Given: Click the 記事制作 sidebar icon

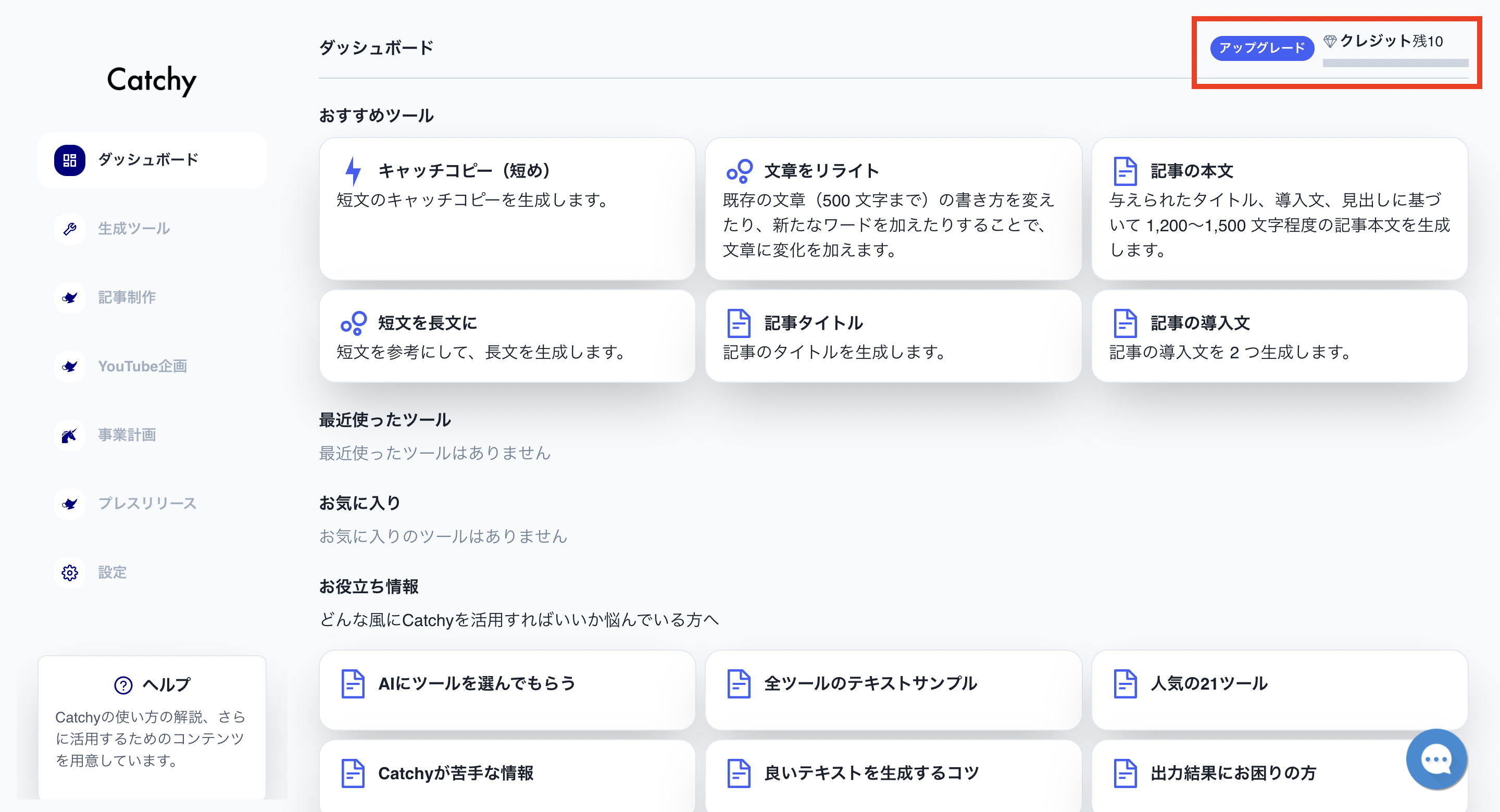Looking at the screenshot, I should [x=69, y=297].
